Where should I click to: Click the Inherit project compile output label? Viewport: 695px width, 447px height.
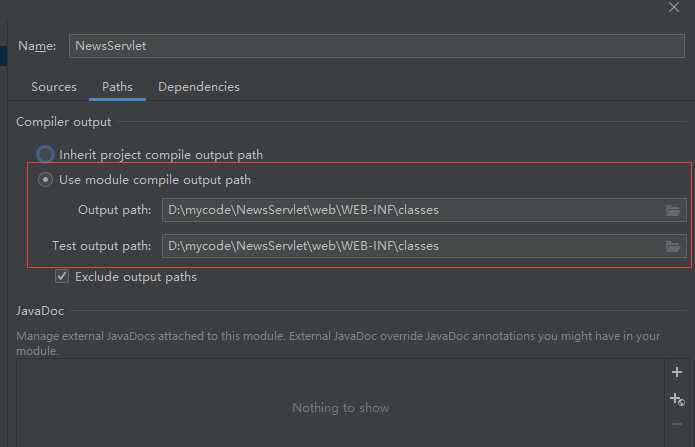[x=161, y=155]
